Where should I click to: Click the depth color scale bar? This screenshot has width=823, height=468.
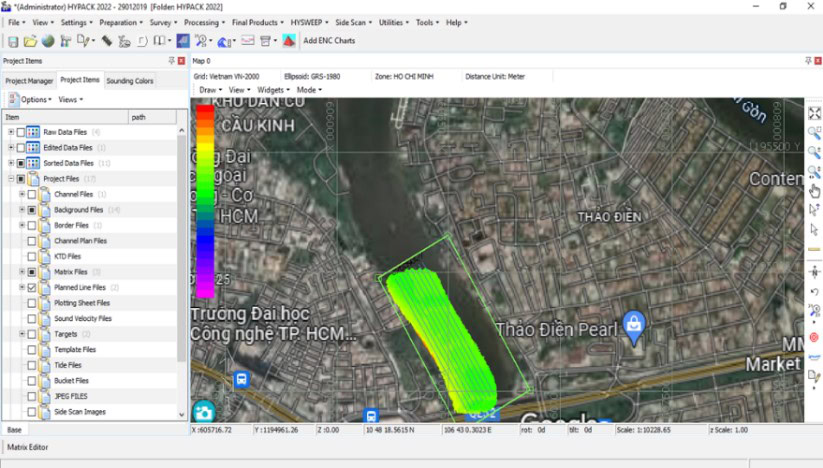click(205, 201)
